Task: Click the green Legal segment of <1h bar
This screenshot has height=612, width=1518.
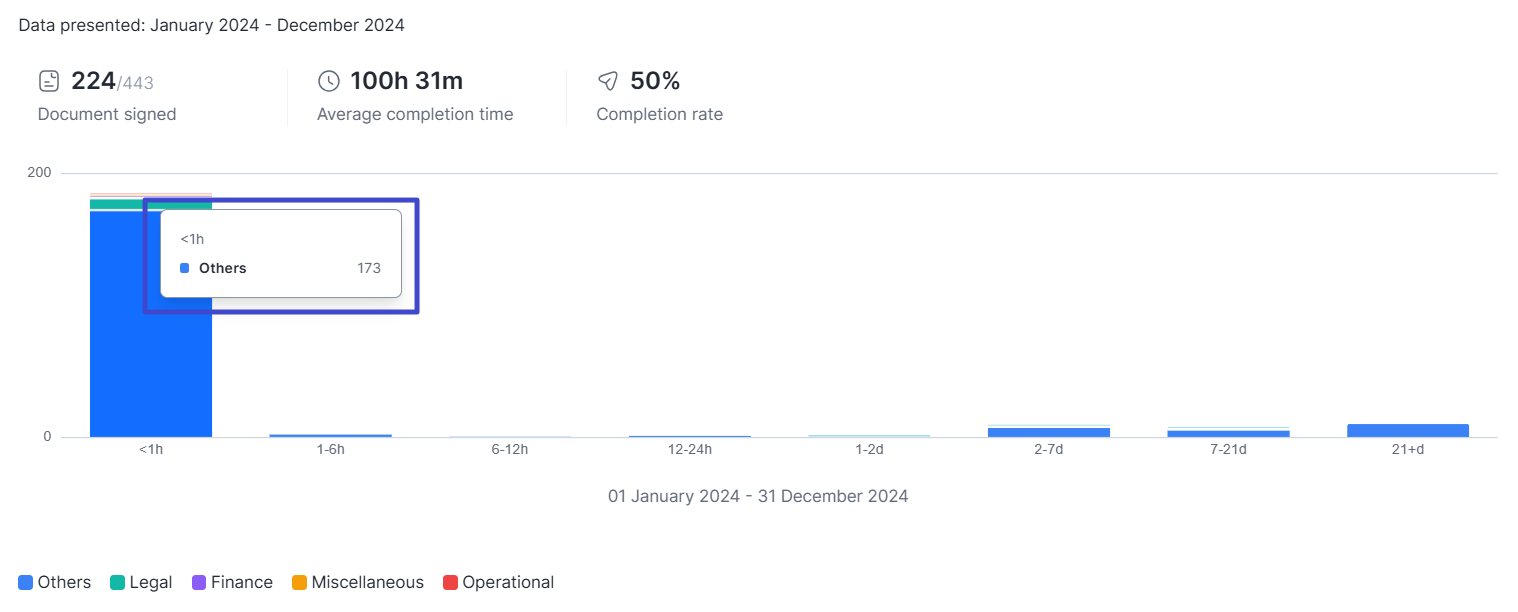Action: (115, 204)
